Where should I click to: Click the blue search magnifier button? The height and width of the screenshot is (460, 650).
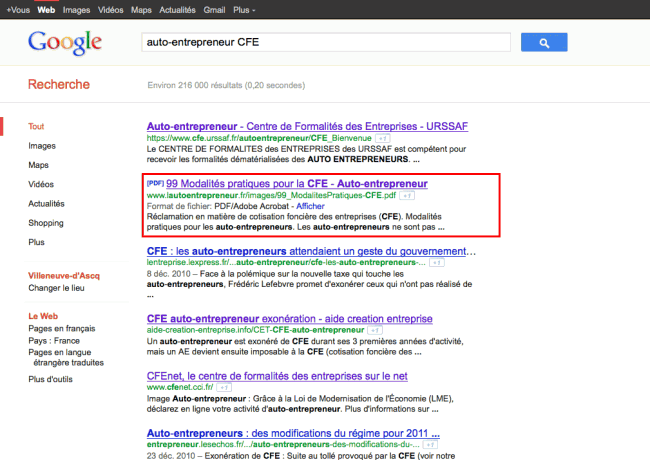(544, 42)
